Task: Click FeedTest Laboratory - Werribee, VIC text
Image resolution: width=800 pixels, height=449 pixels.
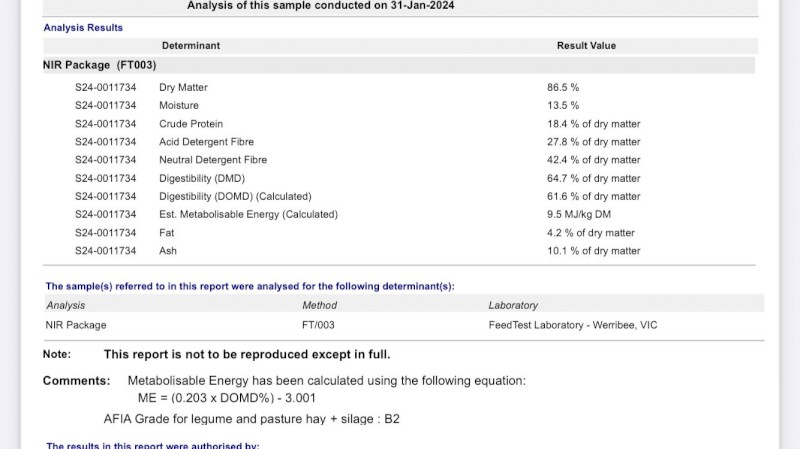Action: click(x=572, y=325)
